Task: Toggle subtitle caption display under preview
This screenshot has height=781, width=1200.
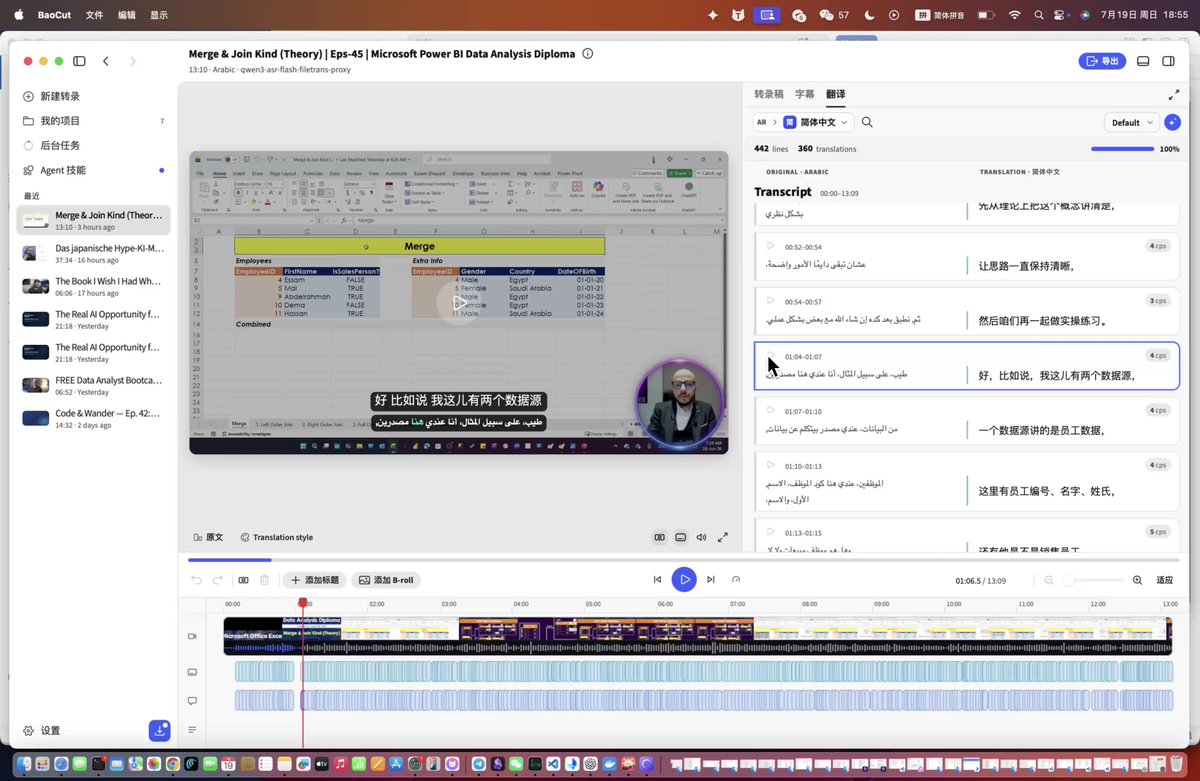Action: pyautogui.click(x=681, y=537)
